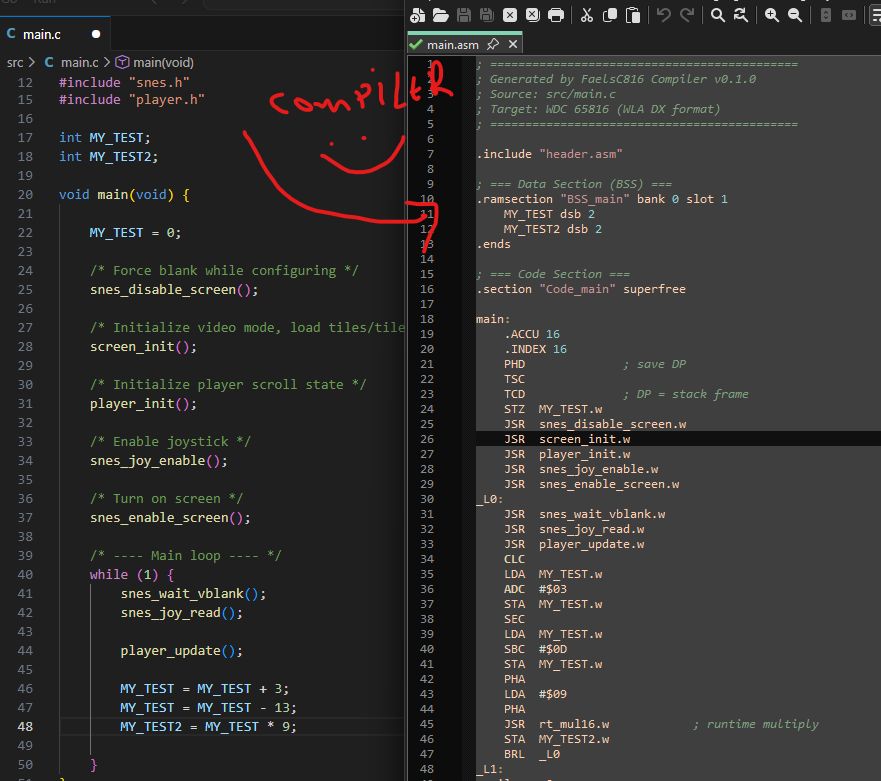Click the Copy icon in the toolbar
This screenshot has height=781, width=881.
tap(610, 15)
